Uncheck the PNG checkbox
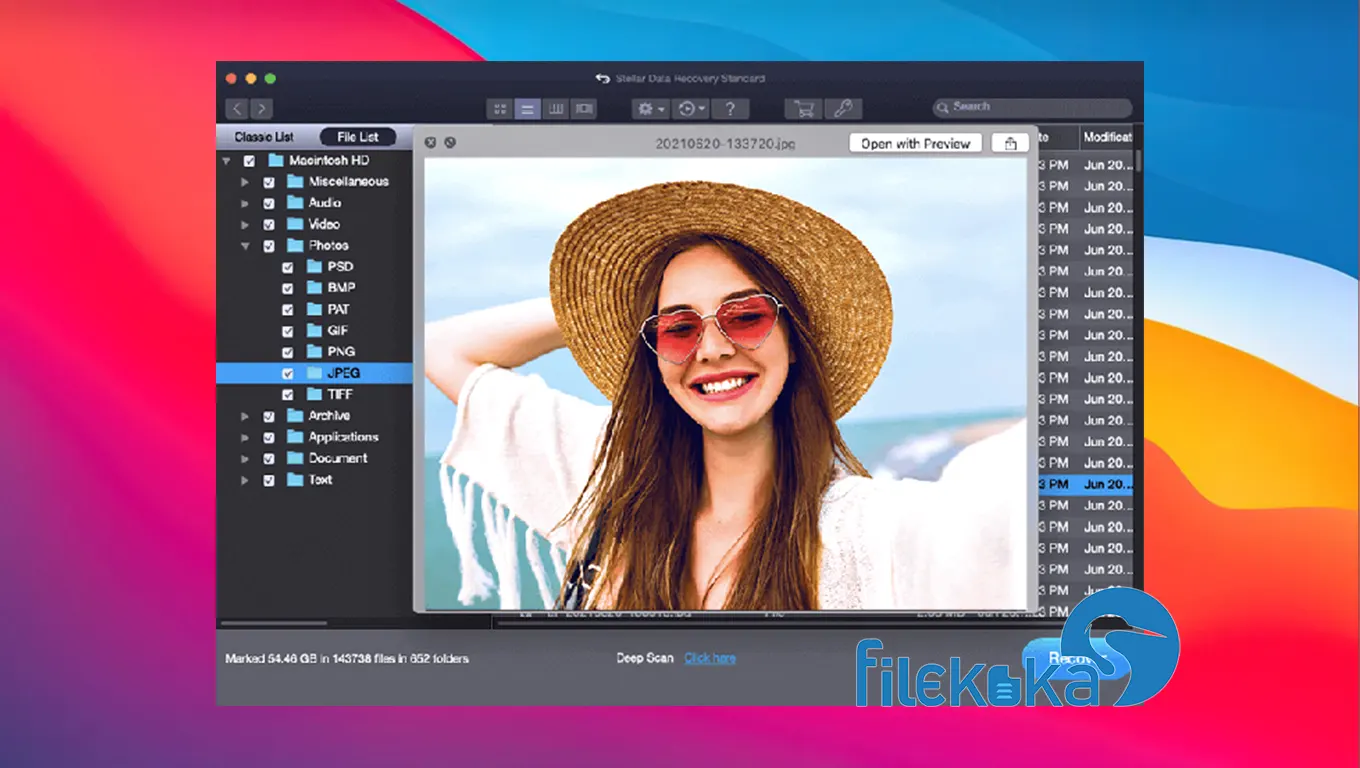 tap(288, 352)
